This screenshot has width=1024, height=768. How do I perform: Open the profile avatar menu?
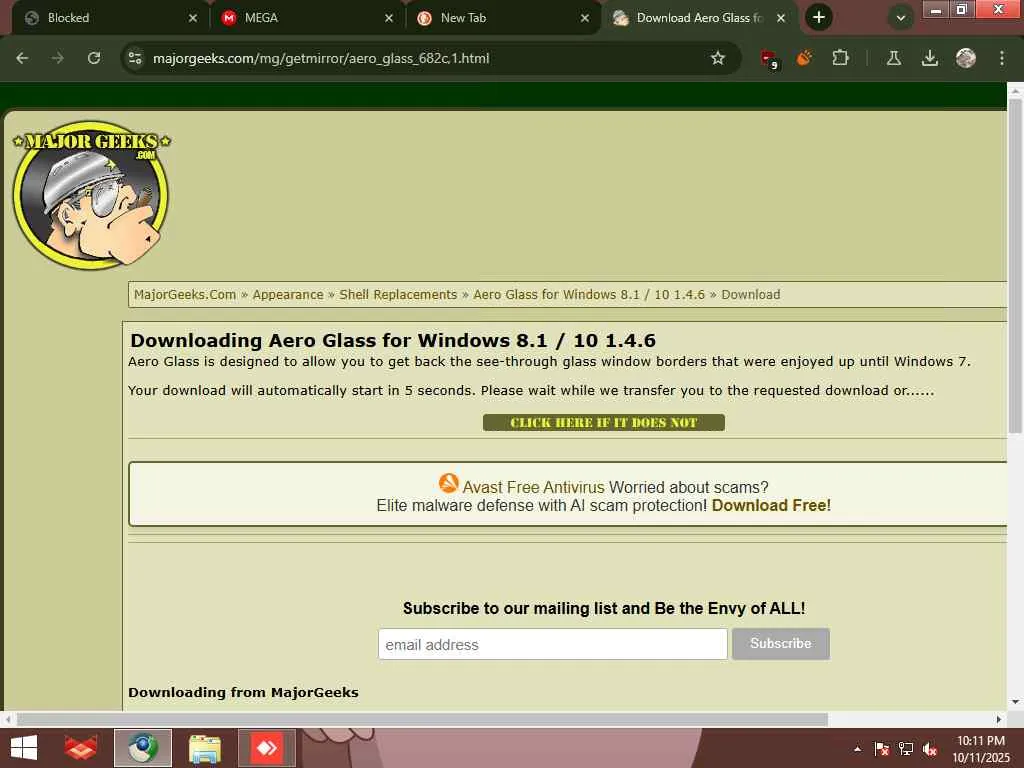point(965,58)
